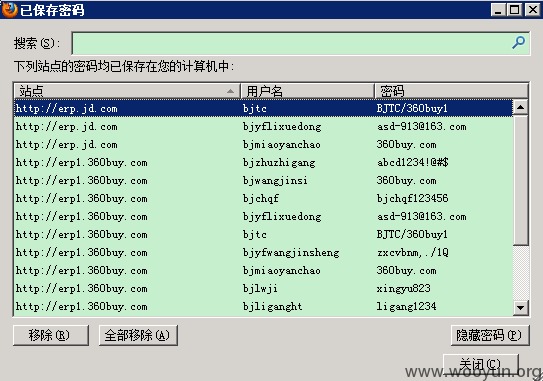Click the Firefox icon in title bar

click(x=9, y=9)
